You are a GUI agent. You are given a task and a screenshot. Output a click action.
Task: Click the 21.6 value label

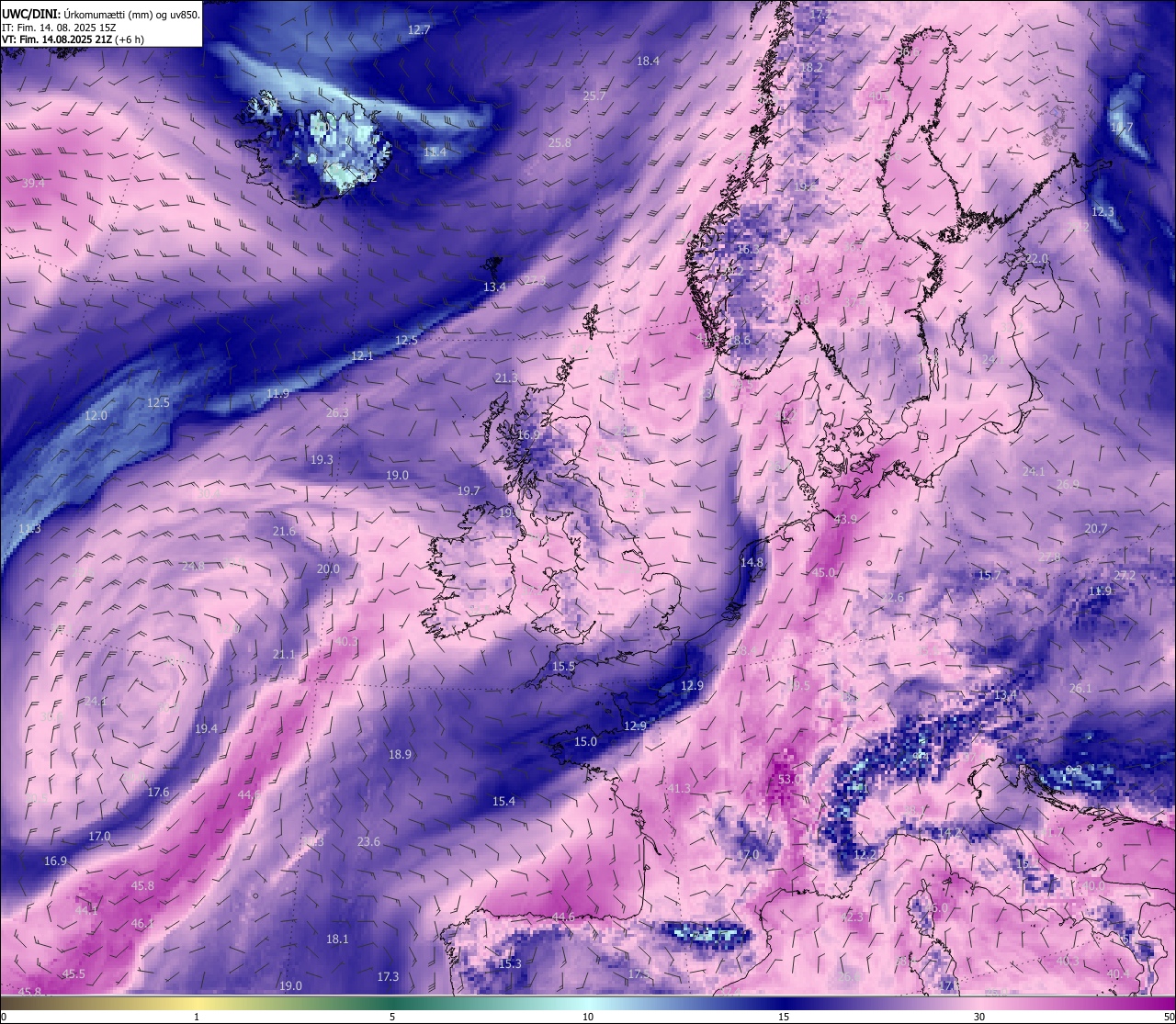[285, 531]
